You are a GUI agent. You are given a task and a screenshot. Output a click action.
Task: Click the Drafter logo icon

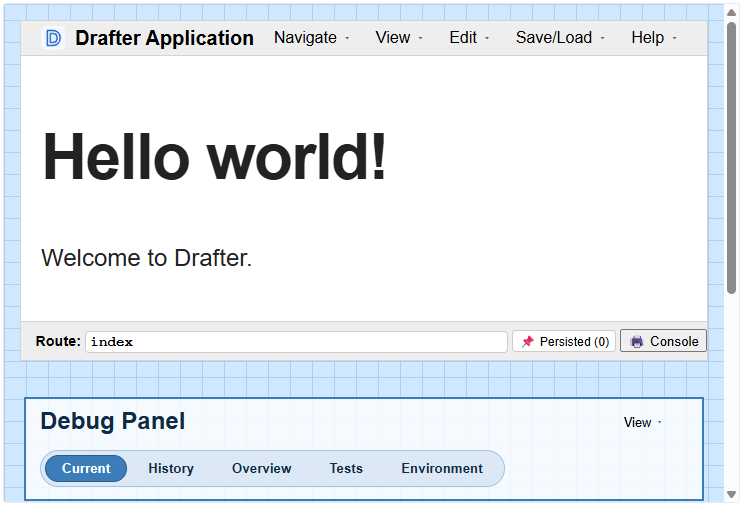53,38
